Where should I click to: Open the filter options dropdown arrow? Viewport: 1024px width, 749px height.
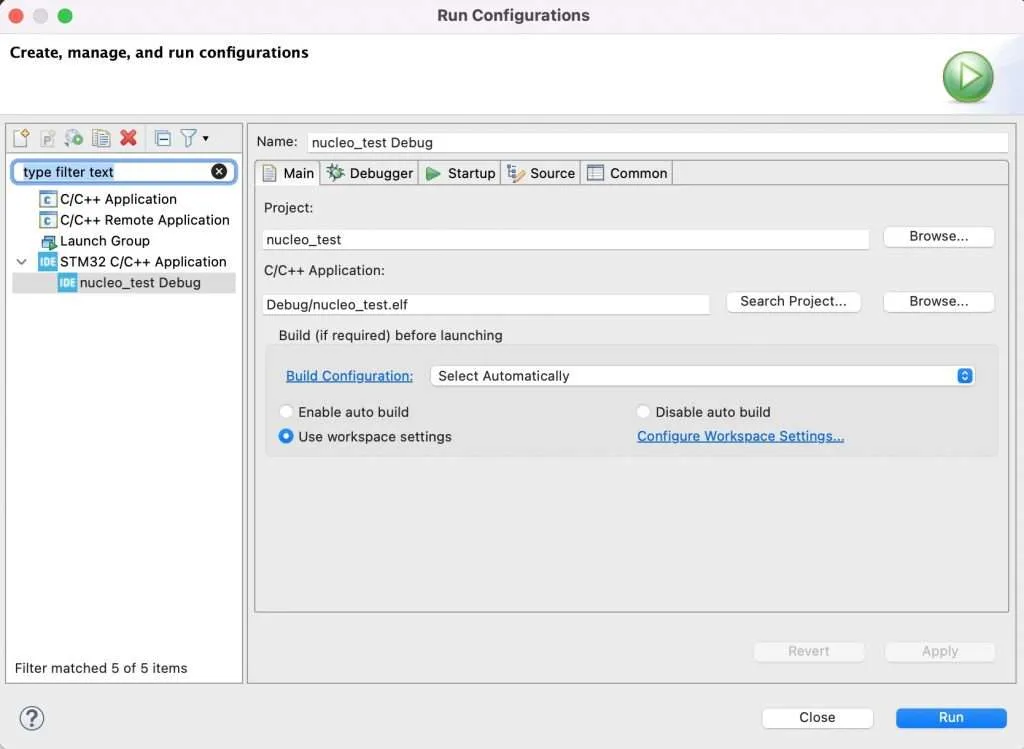205,138
